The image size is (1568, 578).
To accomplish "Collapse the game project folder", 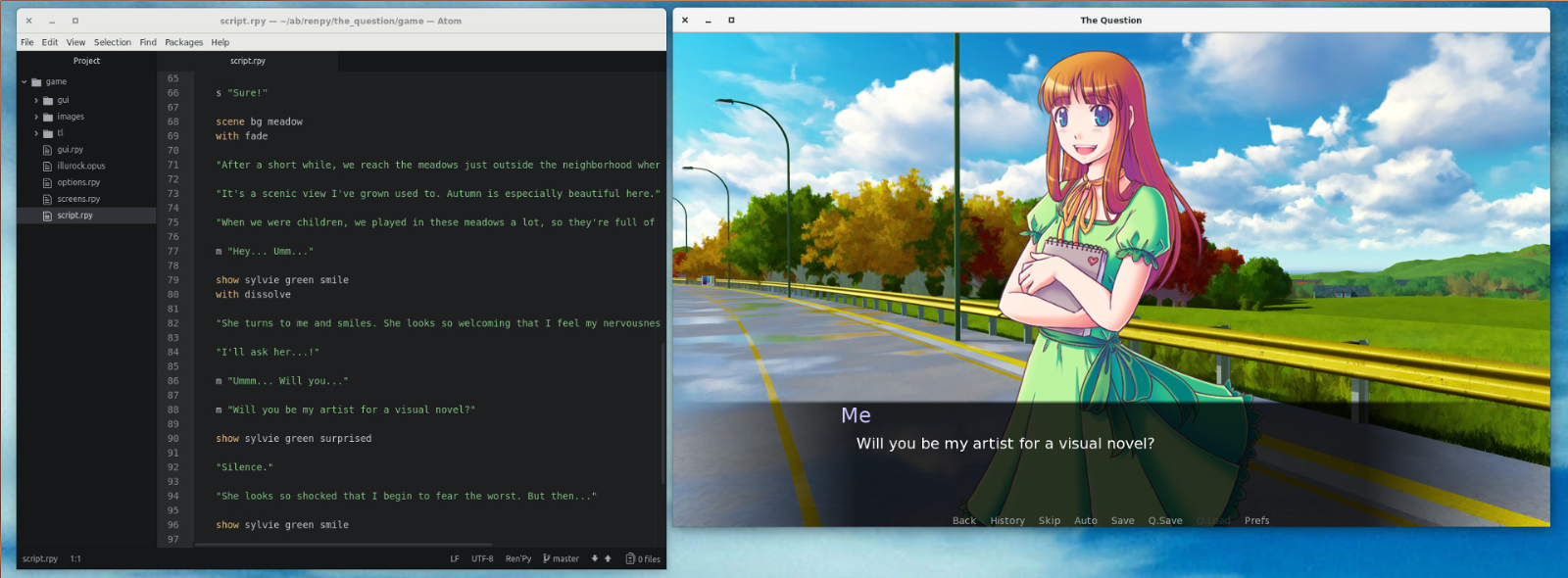I will (24, 82).
